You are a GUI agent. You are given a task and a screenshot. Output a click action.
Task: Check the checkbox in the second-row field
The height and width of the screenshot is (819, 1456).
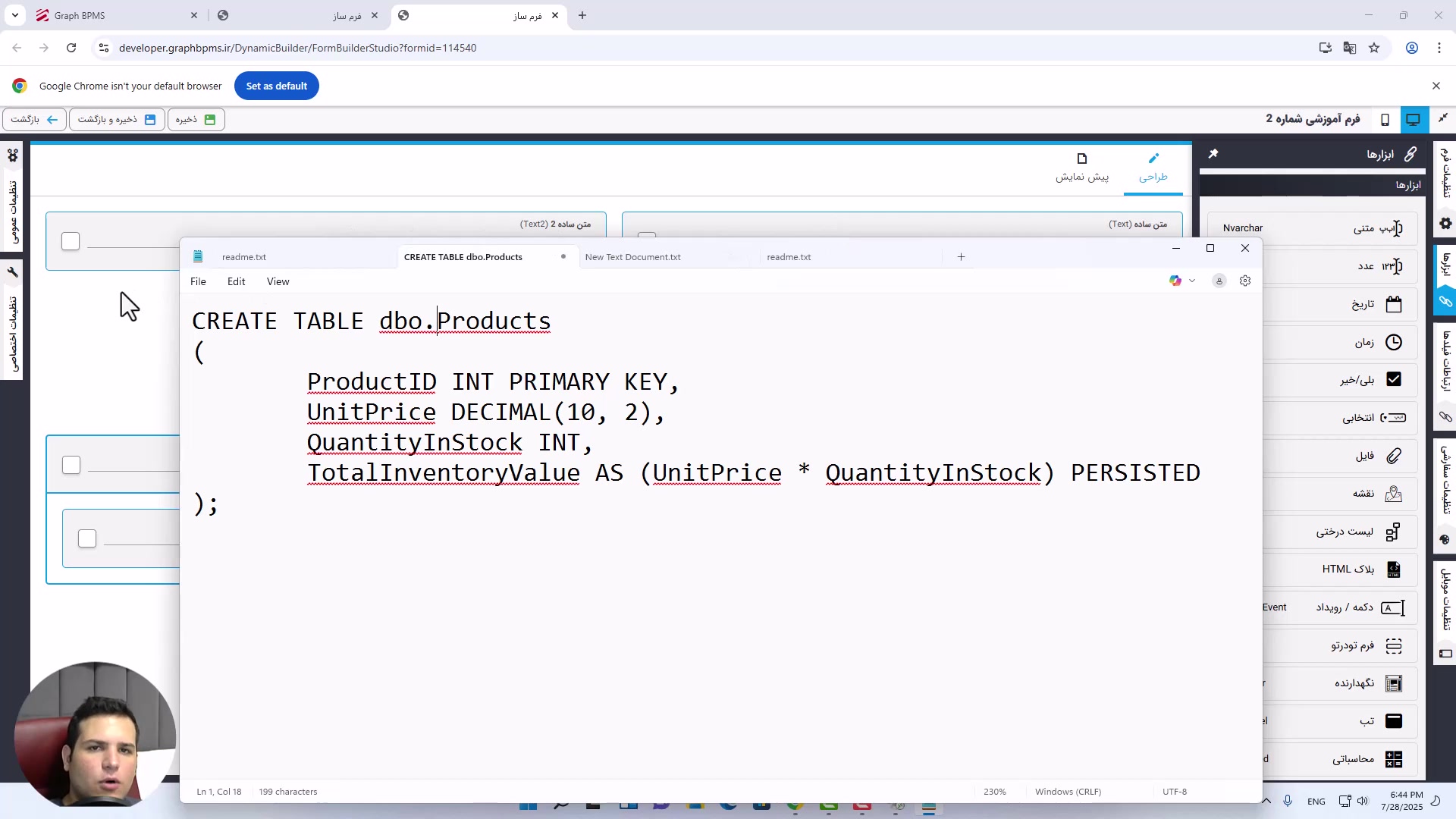pos(71,465)
